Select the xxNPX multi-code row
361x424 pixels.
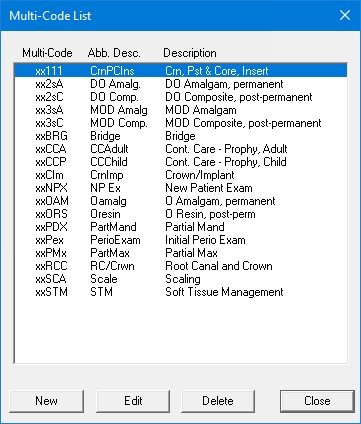181,188
